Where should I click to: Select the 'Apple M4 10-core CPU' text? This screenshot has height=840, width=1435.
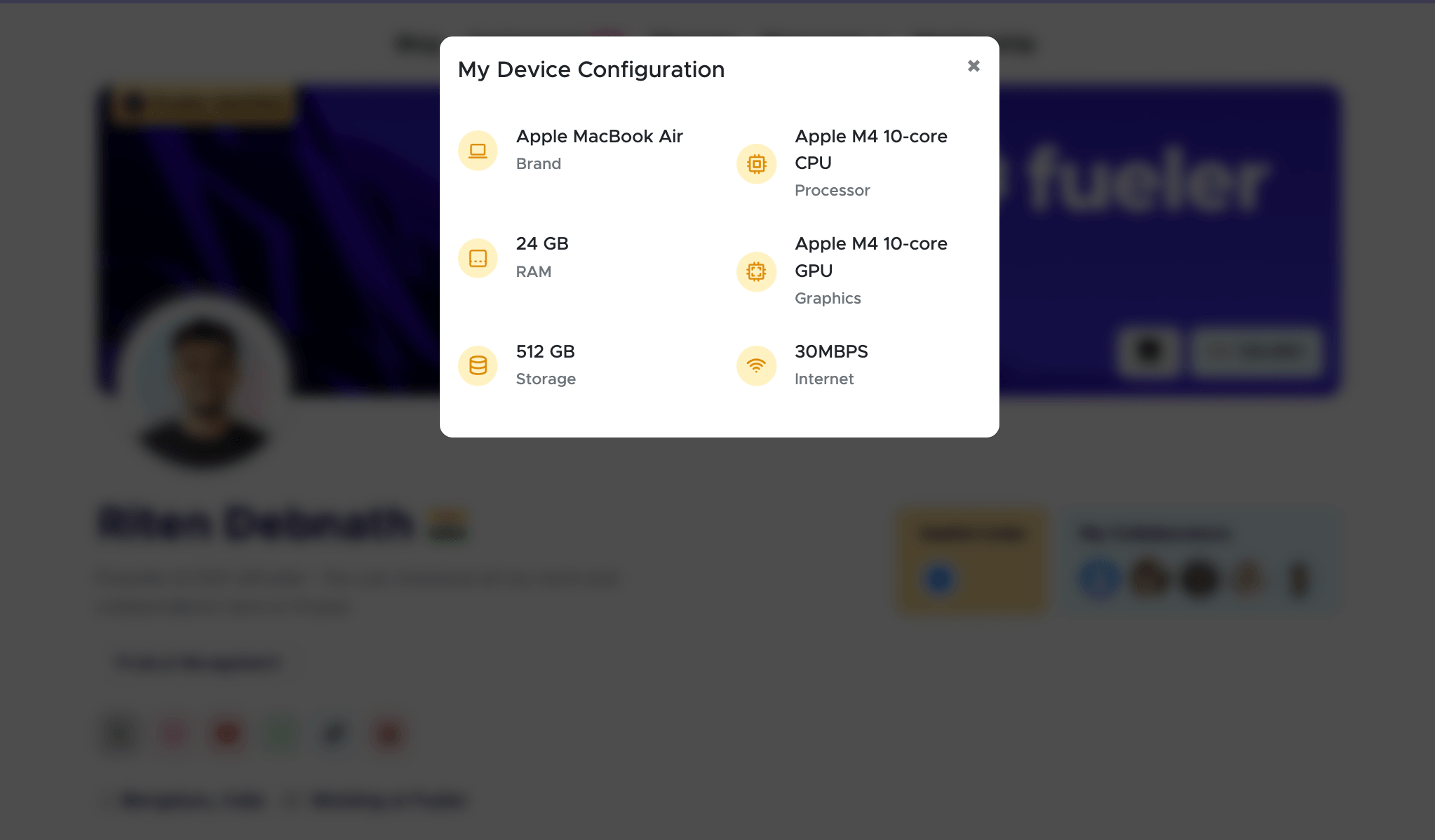871,149
